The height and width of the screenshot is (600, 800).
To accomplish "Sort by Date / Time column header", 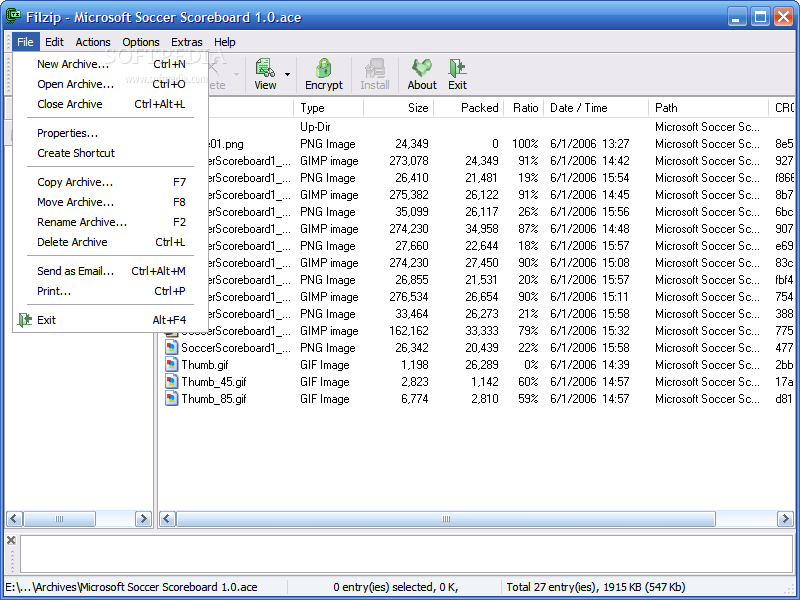I will (596, 108).
